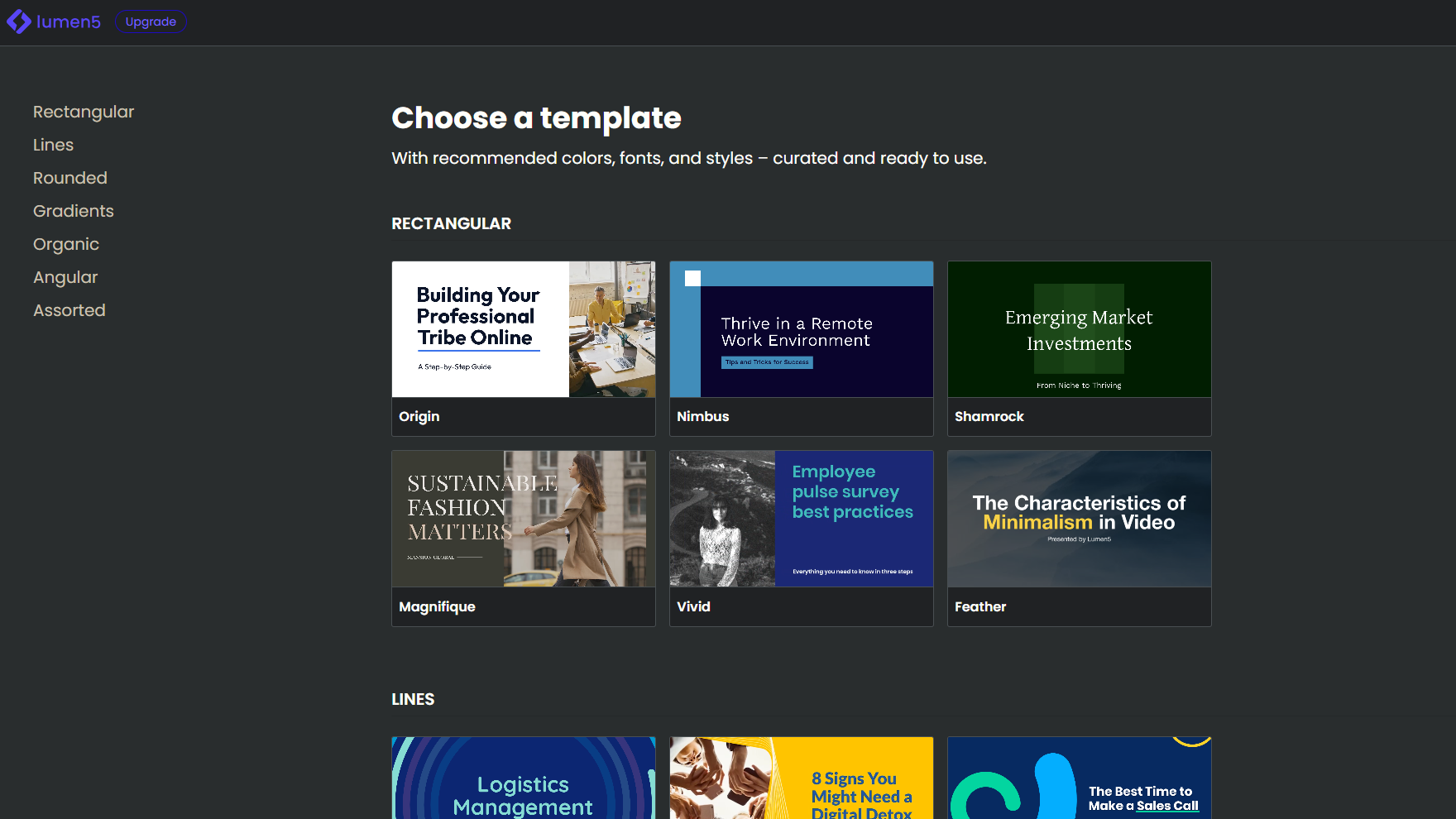
Task: Click the Magnifique template name label
Action: 437,606
